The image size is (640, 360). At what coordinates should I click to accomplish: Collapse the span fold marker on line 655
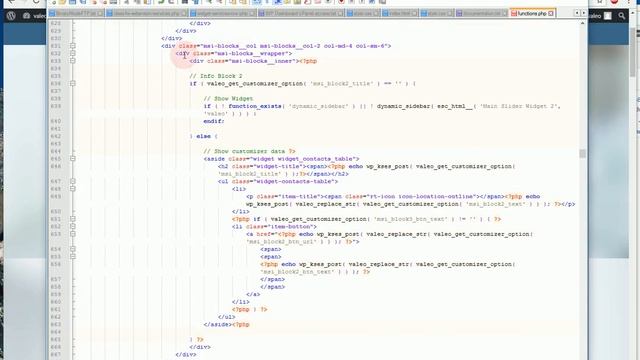click(73, 257)
